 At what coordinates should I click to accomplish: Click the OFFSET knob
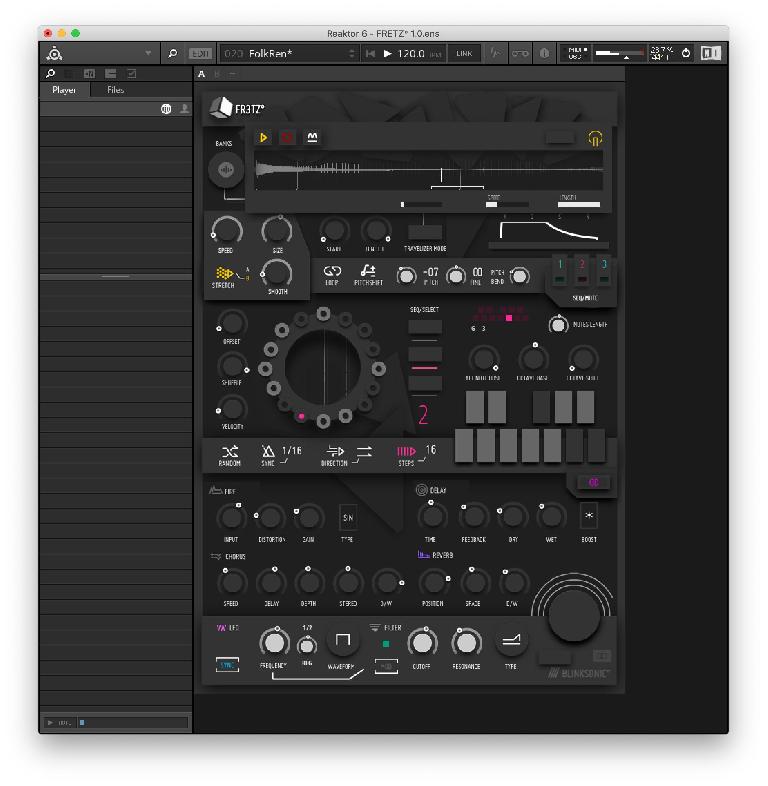(232, 323)
